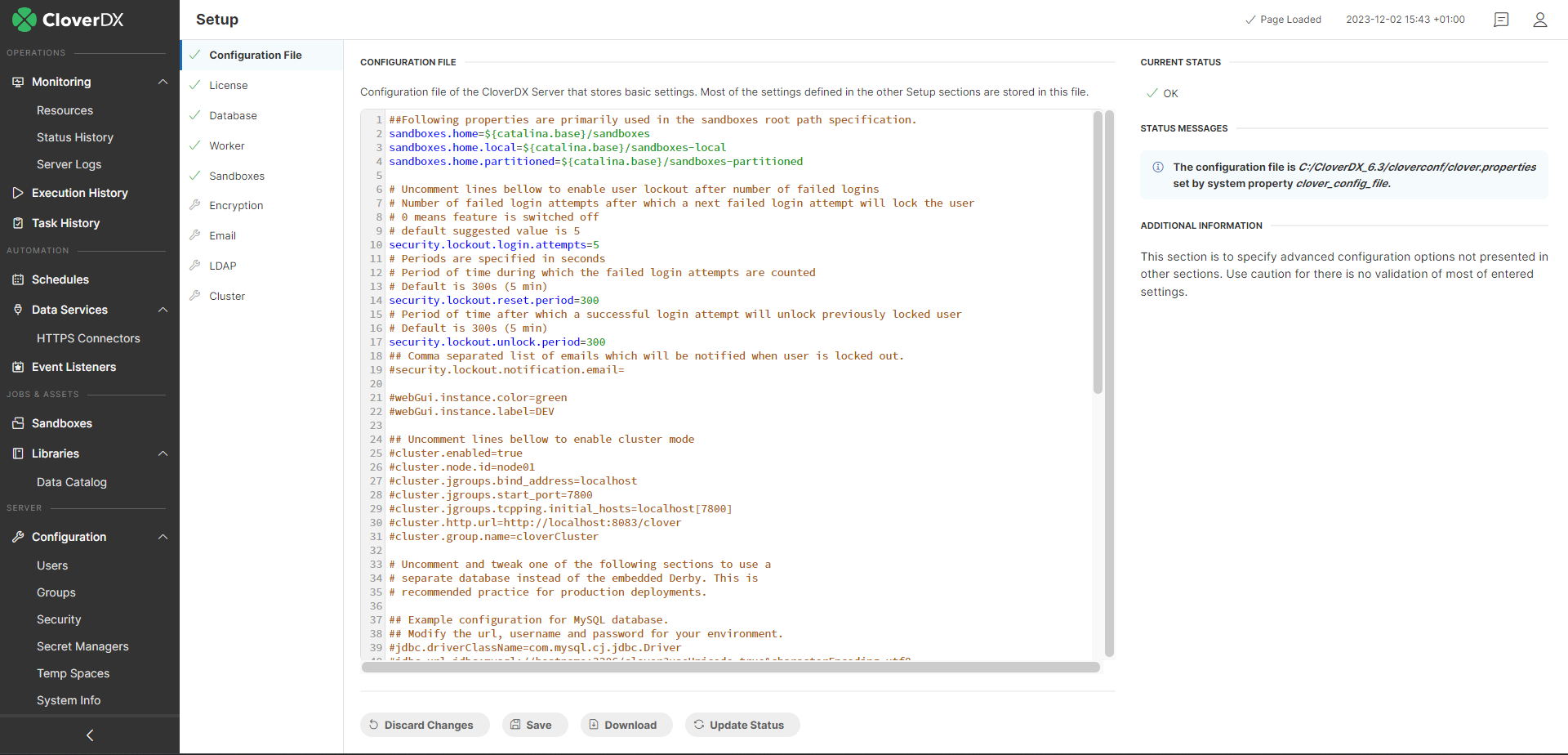Collapse the Monitoring section chevron

coord(163,82)
